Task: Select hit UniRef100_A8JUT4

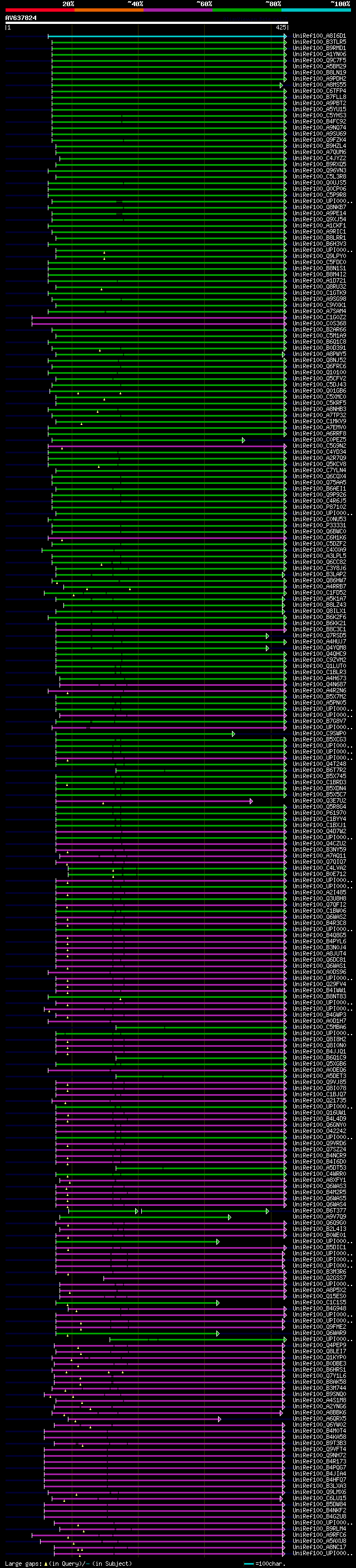Action: [319, 954]
